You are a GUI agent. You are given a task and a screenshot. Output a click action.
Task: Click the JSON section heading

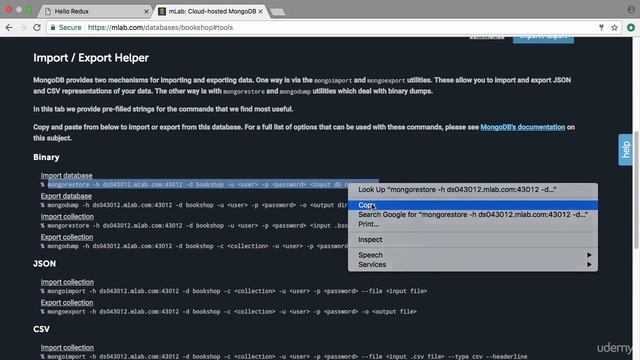pyautogui.click(x=44, y=264)
